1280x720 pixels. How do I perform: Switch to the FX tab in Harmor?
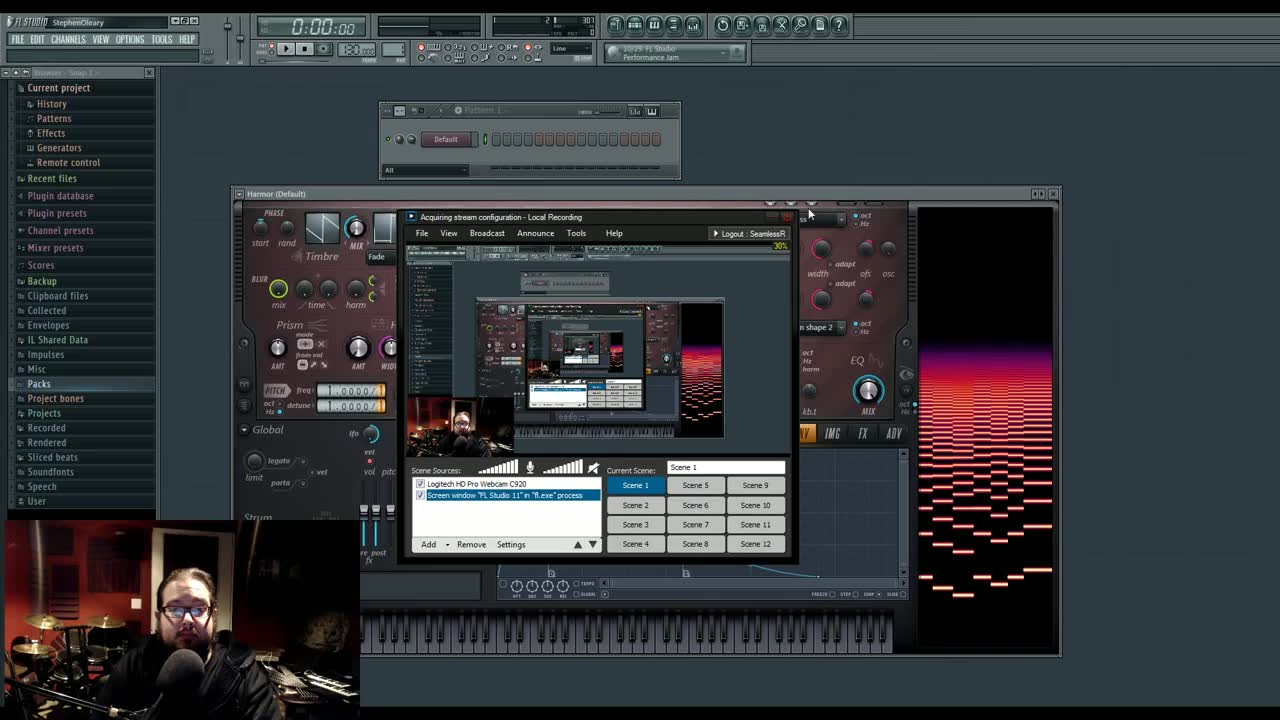862,433
